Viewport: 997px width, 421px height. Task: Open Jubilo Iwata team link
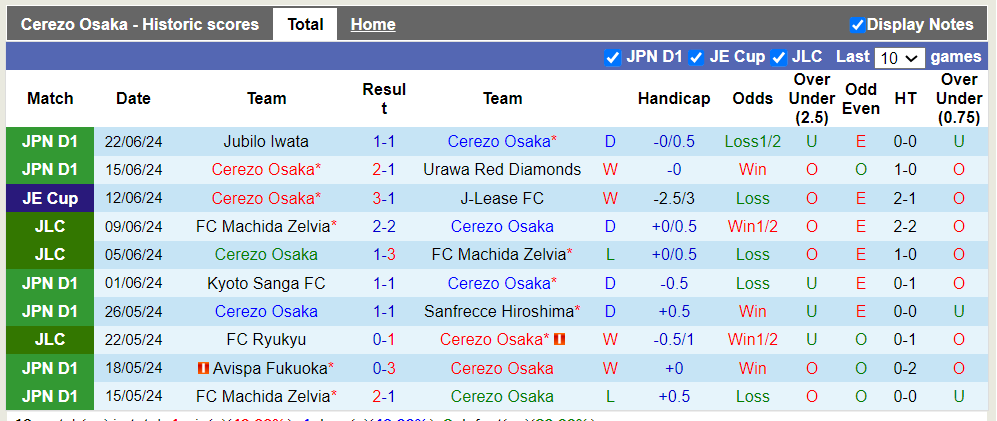click(266, 142)
